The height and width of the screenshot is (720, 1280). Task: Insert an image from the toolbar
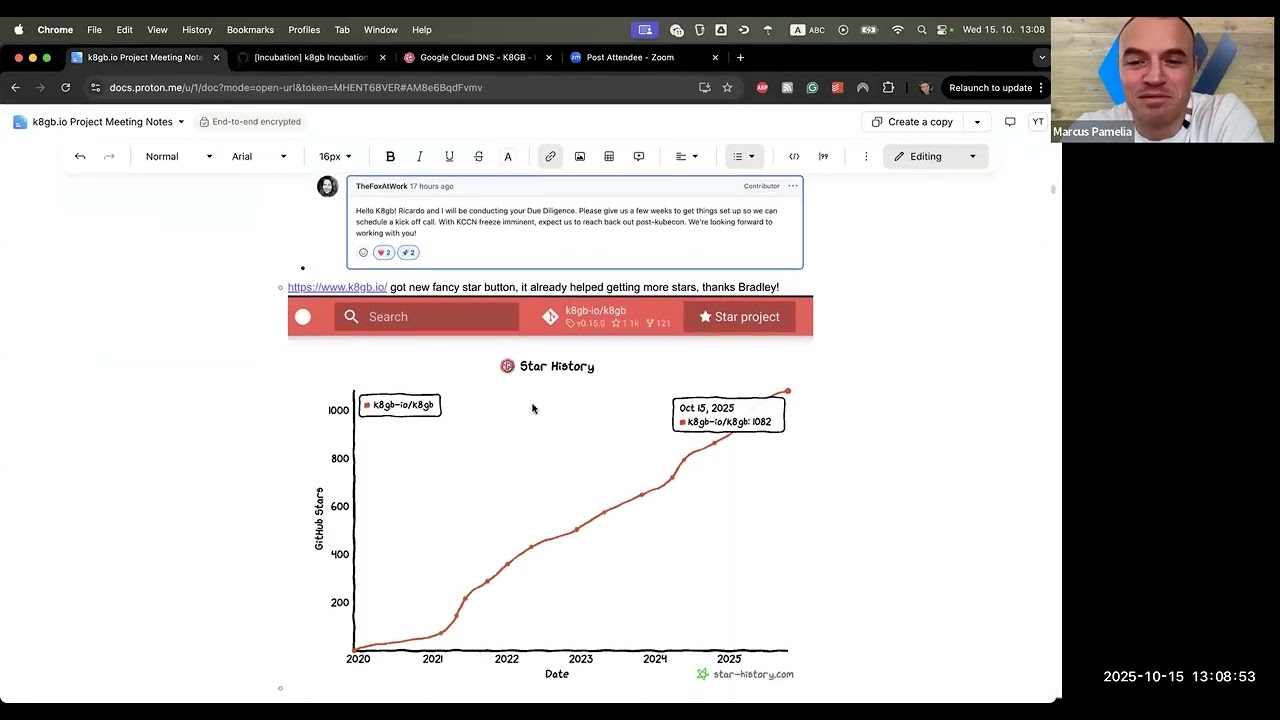[580, 156]
